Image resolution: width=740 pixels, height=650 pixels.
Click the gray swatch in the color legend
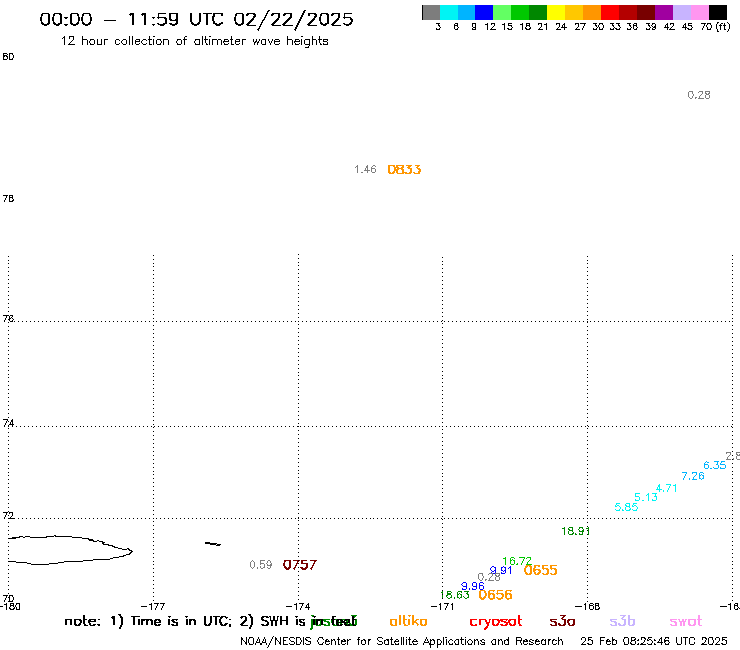[431, 13]
